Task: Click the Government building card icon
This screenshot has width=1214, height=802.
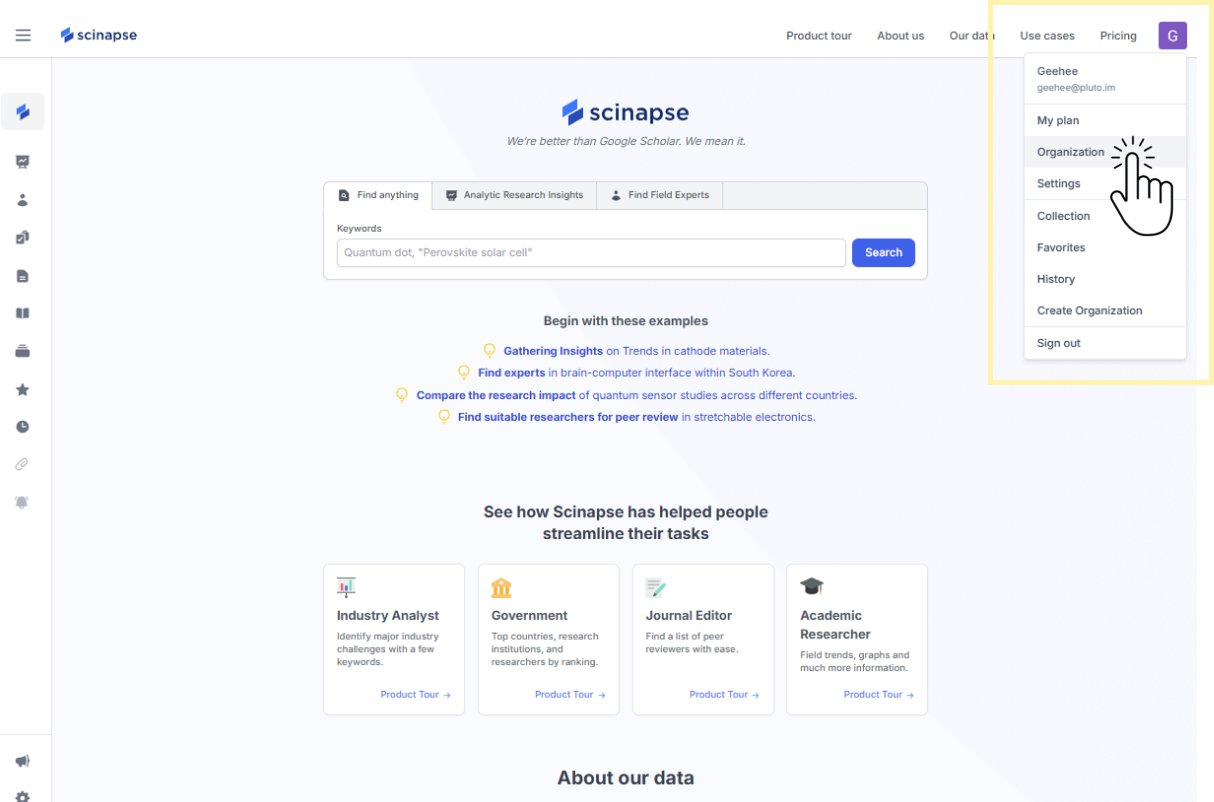Action: pyautogui.click(x=501, y=587)
